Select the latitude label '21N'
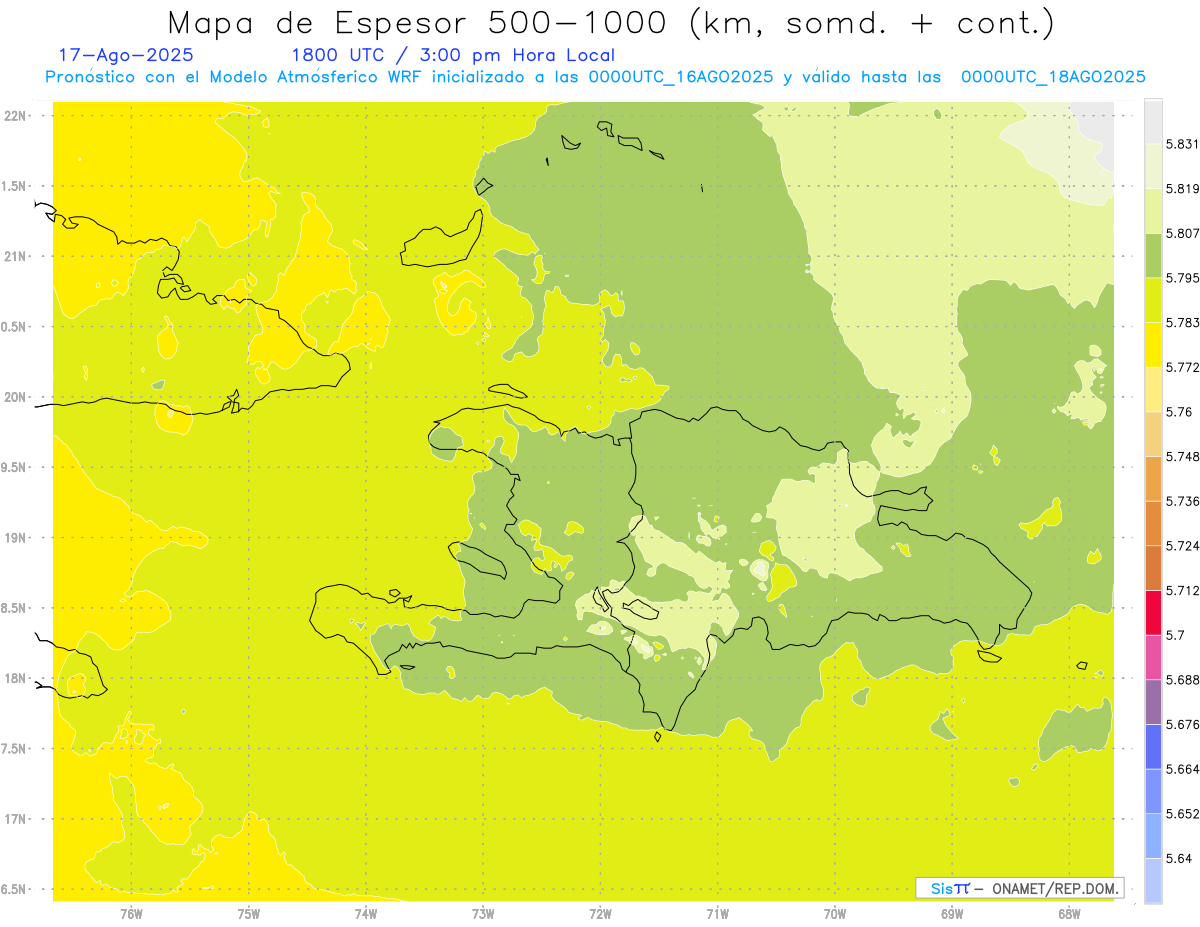This screenshot has width=1200, height=927. pyautogui.click(x=16, y=257)
